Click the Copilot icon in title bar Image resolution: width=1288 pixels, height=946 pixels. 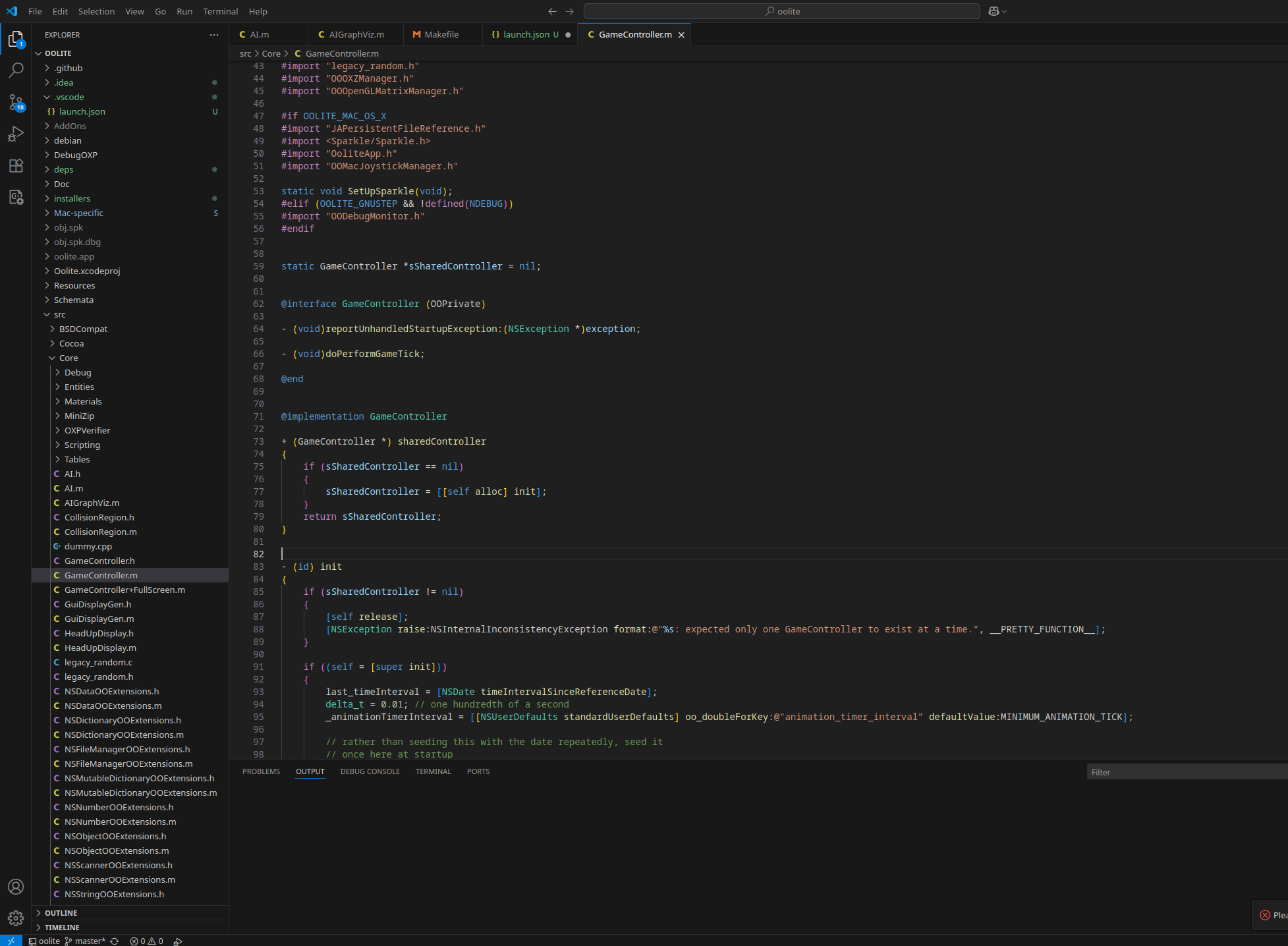click(994, 11)
